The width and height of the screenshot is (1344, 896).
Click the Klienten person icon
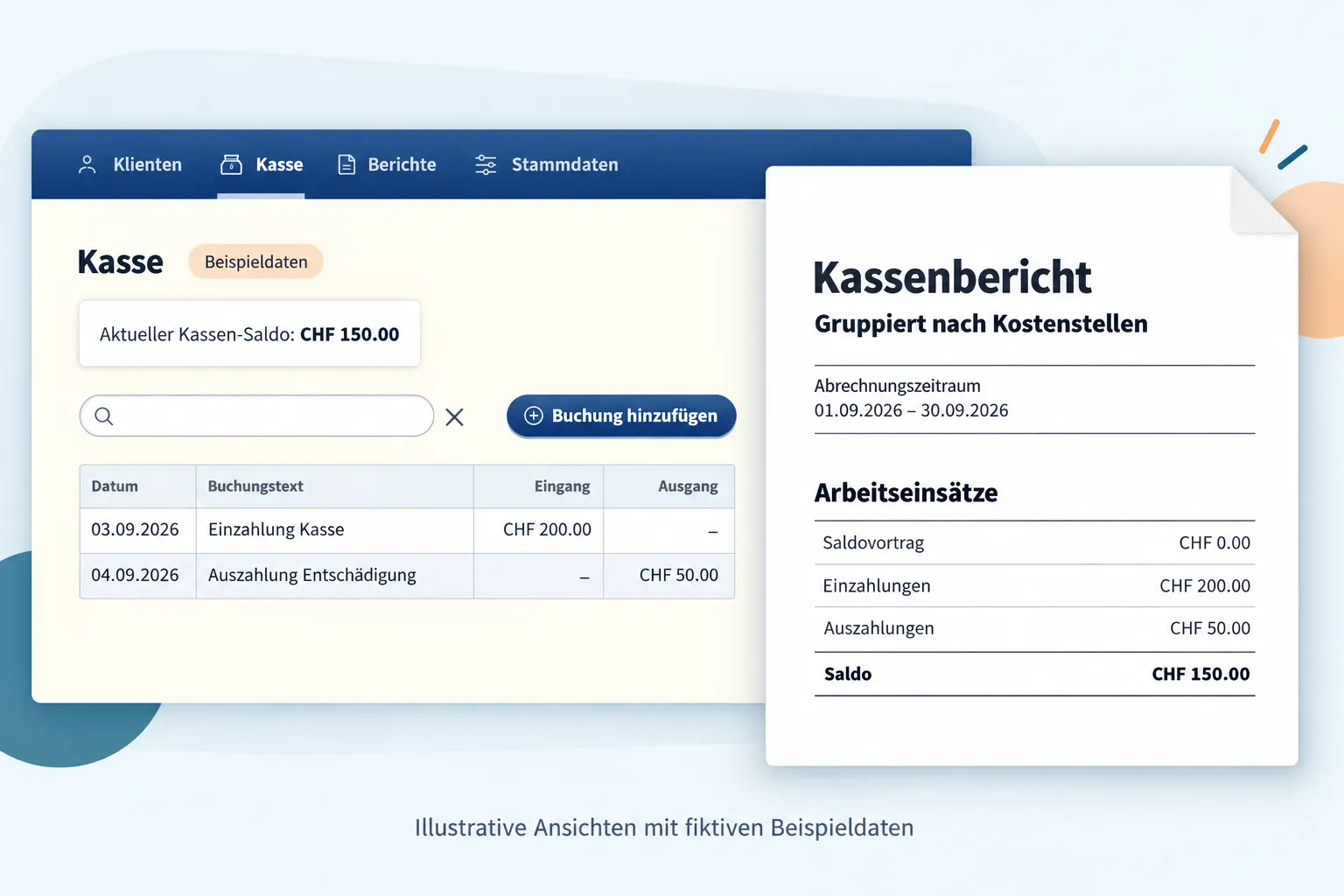pyautogui.click(x=87, y=164)
